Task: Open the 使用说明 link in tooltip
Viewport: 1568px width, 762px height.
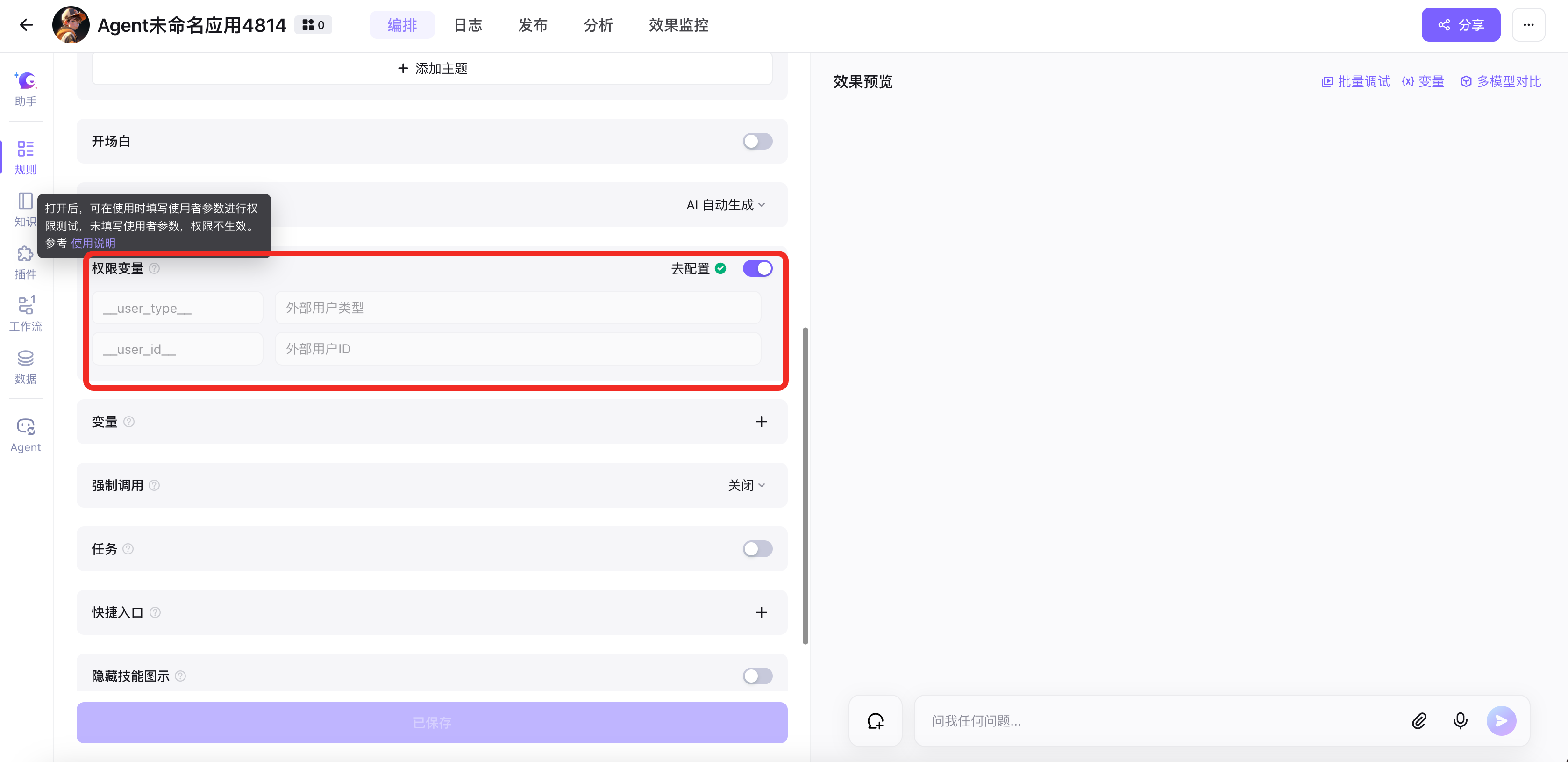Action: pyautogui.click(x=93, y=243)
